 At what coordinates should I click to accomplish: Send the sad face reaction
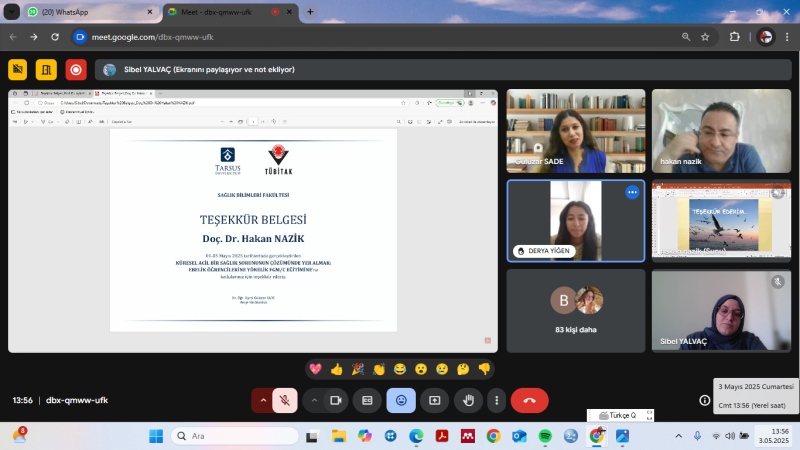[x=442, y=369]
